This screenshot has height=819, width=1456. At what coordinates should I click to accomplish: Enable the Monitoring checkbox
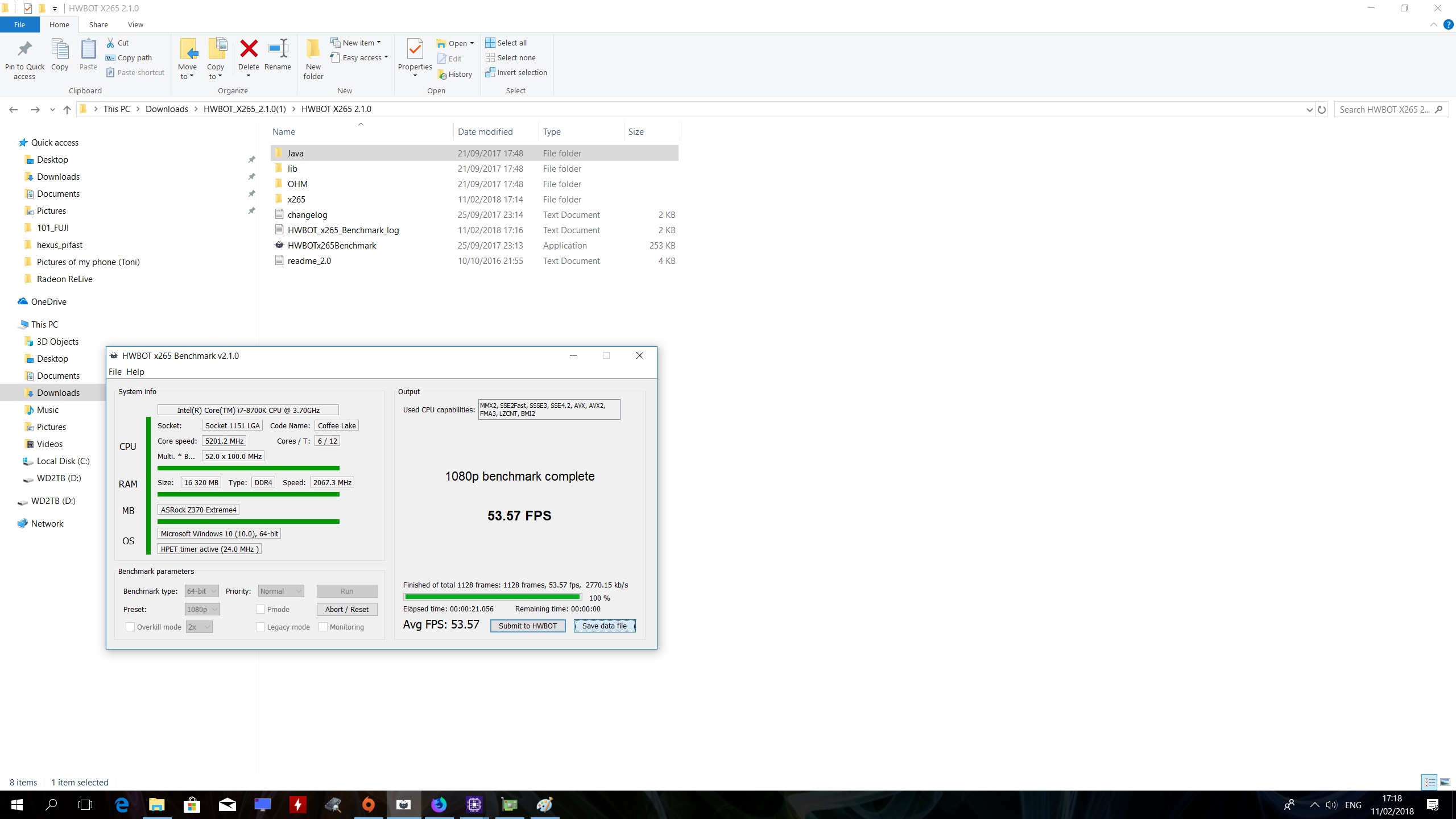point(323,627)
